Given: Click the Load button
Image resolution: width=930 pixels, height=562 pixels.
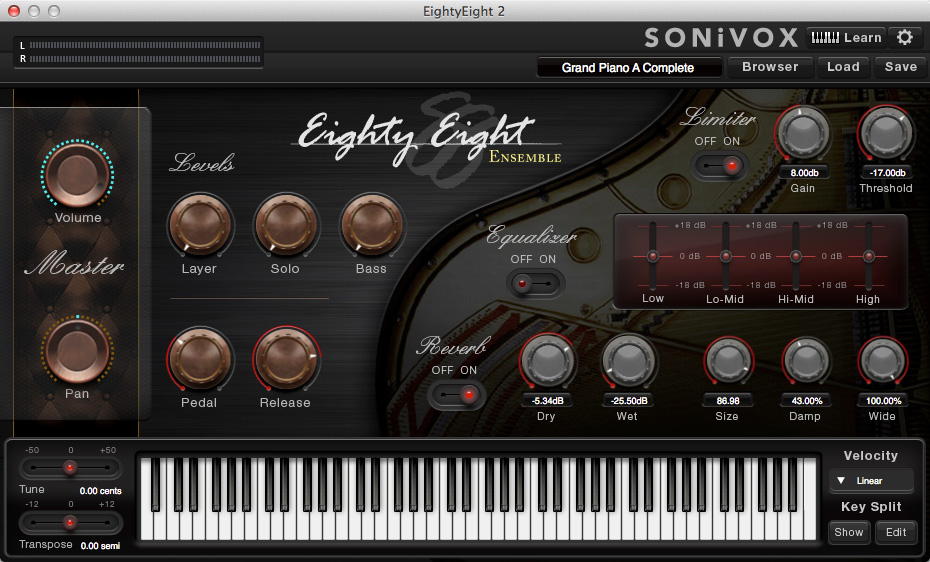Looking at the screenshot, I should pos(843,67).
